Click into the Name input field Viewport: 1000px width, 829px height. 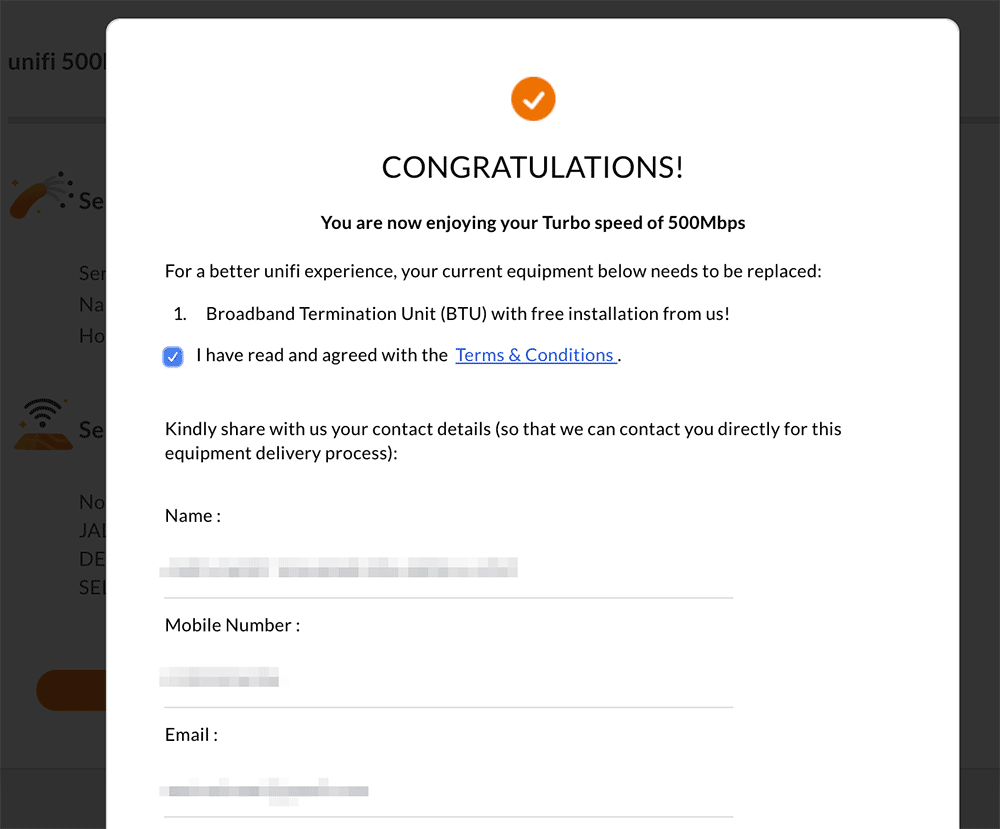click(x=448, y=567)
